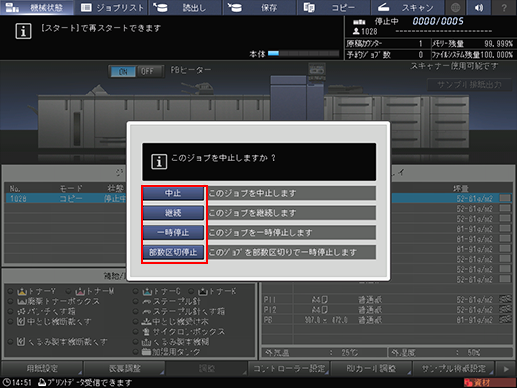The width and height of the screenshot is (517, 388).
Task: Click the clock icon showing 14:51
Action: click(6, 383)
